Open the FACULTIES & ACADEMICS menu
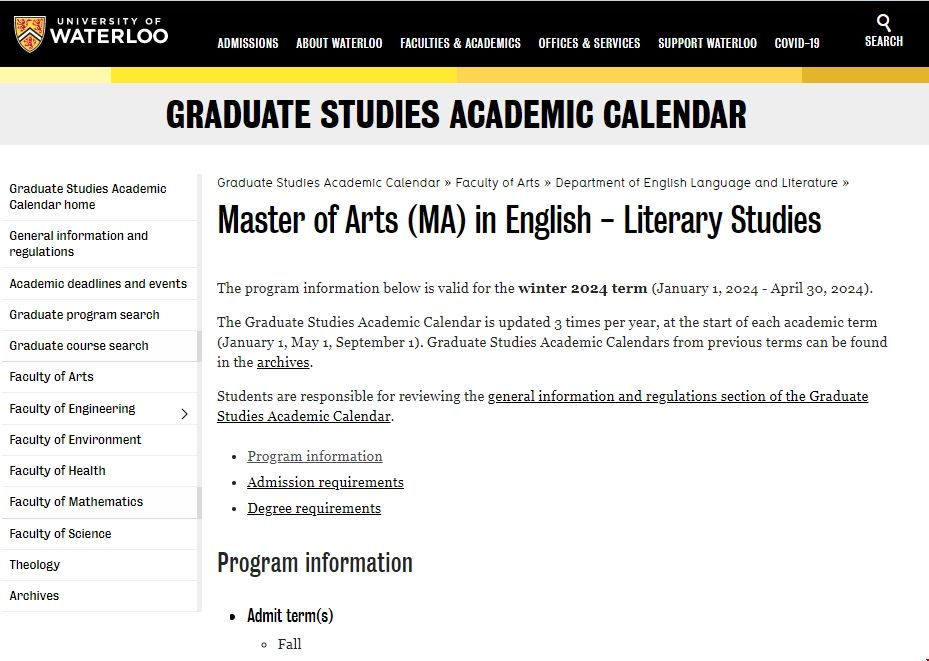This screenshot has height=661, width=929. (x=460, y=43)
